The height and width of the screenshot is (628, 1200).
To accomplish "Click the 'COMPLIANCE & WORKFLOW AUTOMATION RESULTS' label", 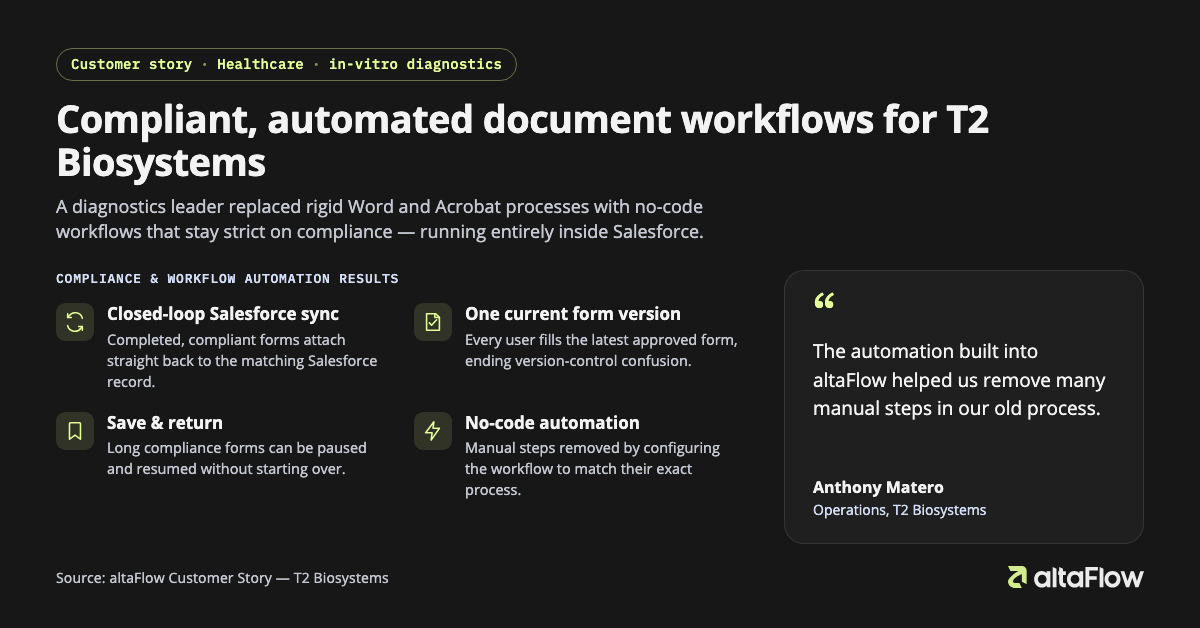I will [227, 279].
